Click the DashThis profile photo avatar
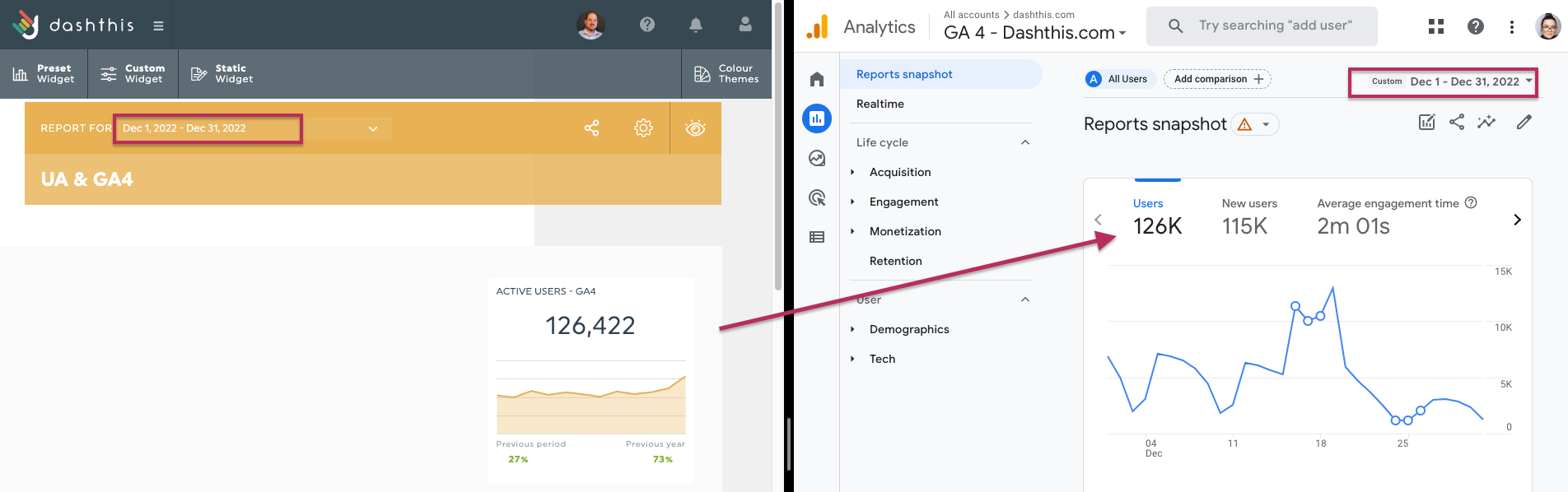Viewport: 1568px width, 492px height. point(590,25)
